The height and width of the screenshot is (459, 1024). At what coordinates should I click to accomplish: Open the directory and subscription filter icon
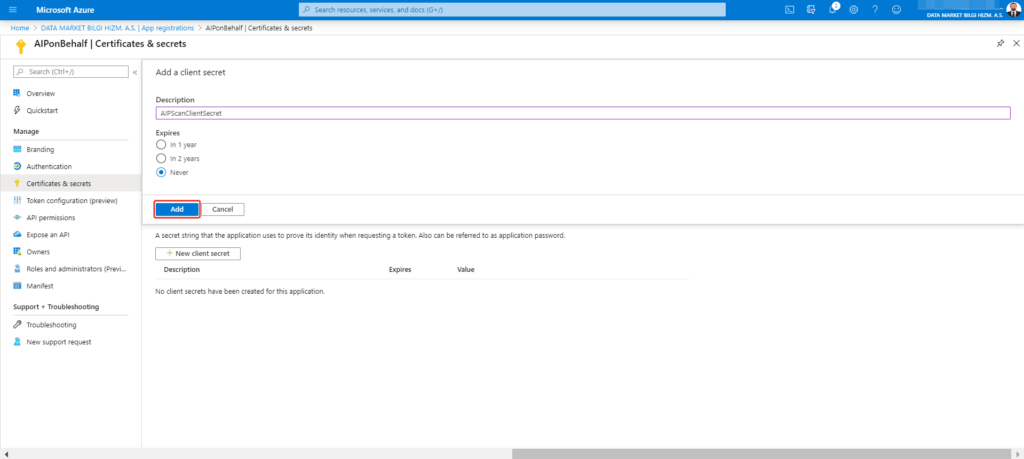811,10
